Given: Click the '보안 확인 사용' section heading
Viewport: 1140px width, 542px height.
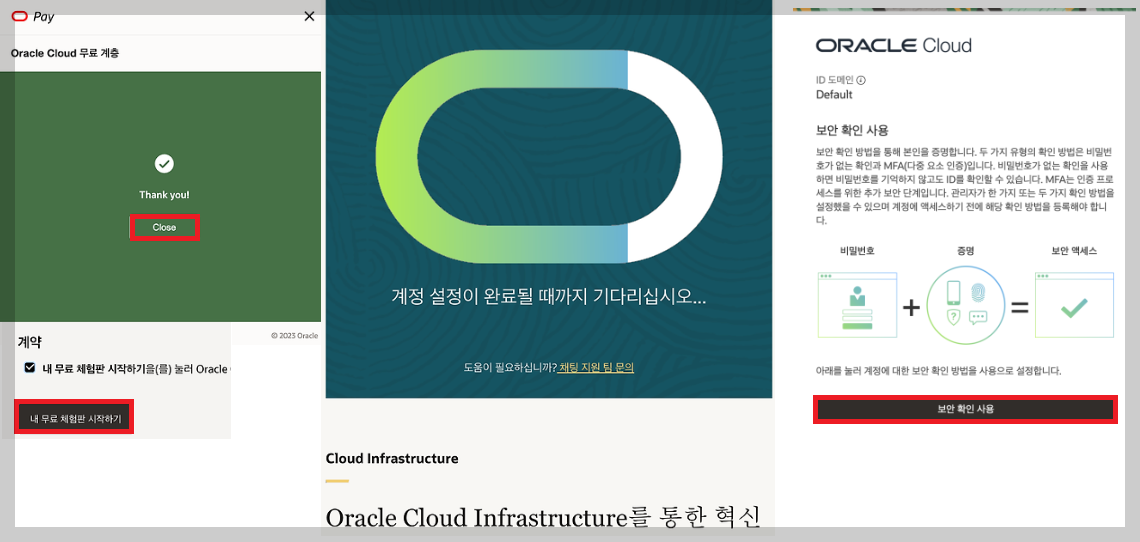Looking at the screenshot, I should 852,130.
